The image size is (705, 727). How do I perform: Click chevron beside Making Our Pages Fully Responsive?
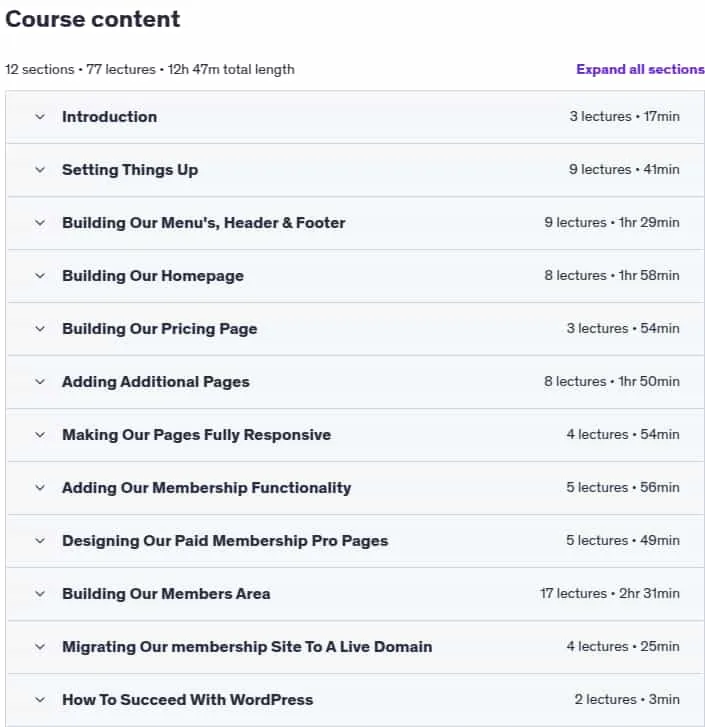[x=40, y=435]
